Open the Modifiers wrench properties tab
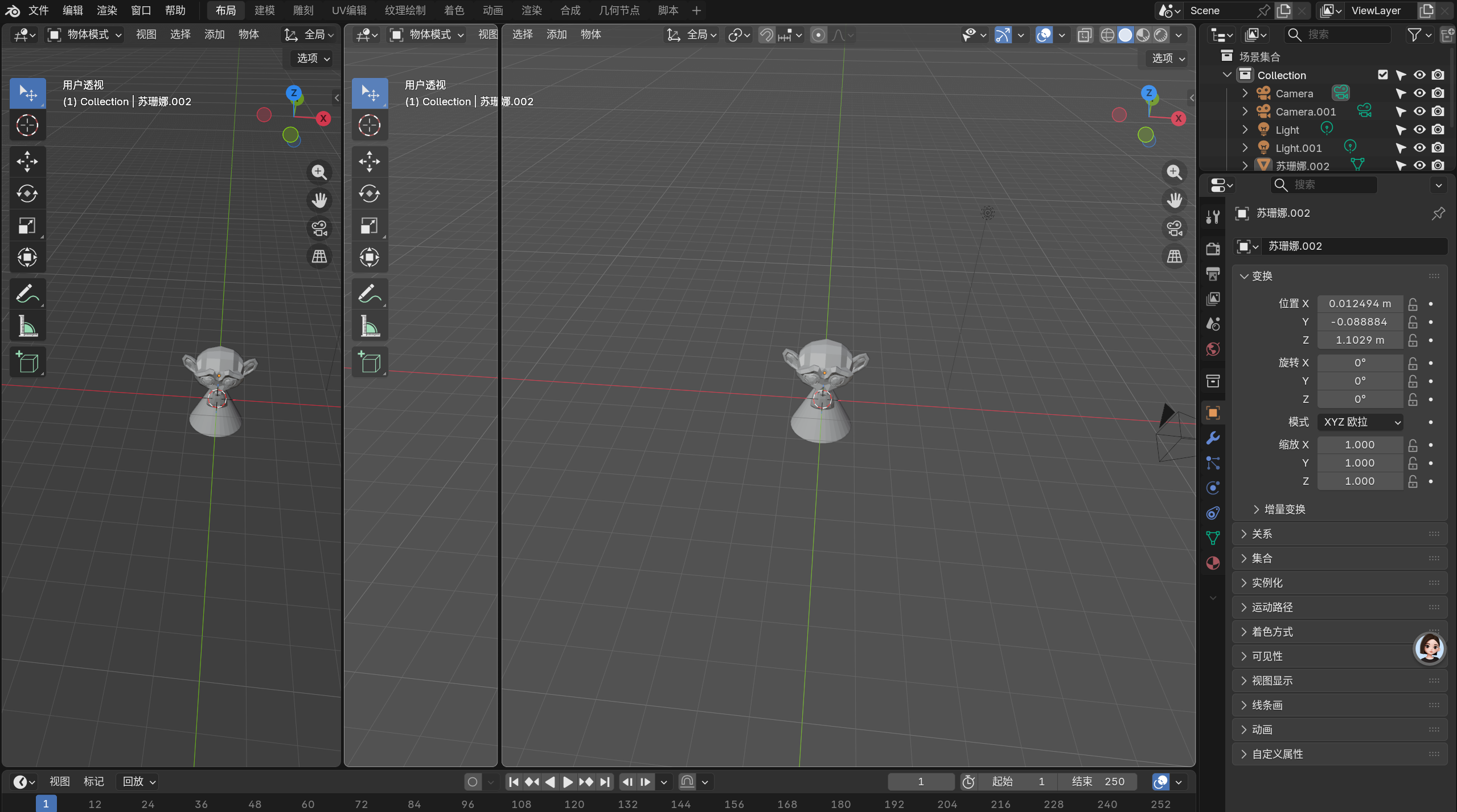The width and height of the screenshot is (1457, 812). click(1213, 438)
